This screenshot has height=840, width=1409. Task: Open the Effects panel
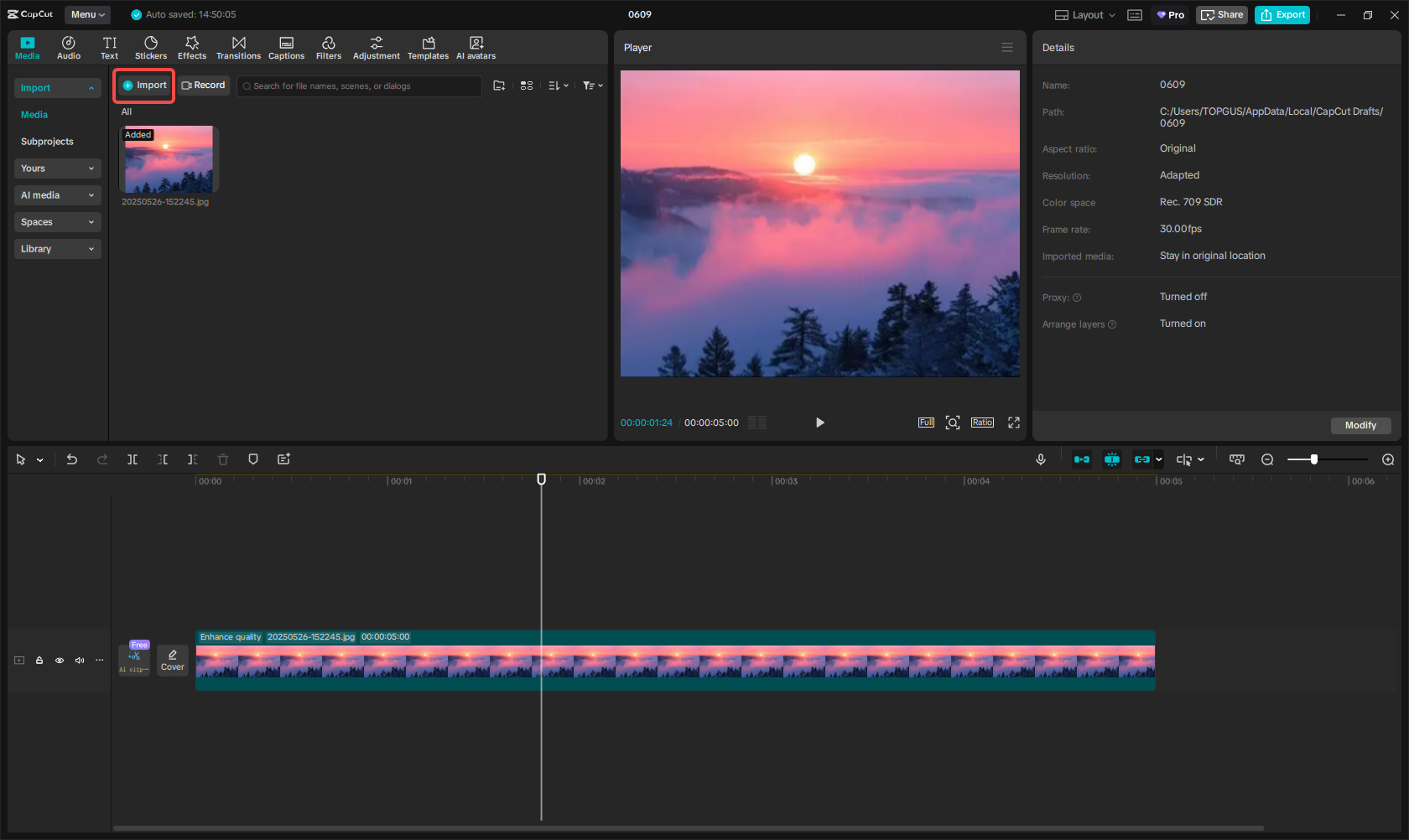point(192,48)
